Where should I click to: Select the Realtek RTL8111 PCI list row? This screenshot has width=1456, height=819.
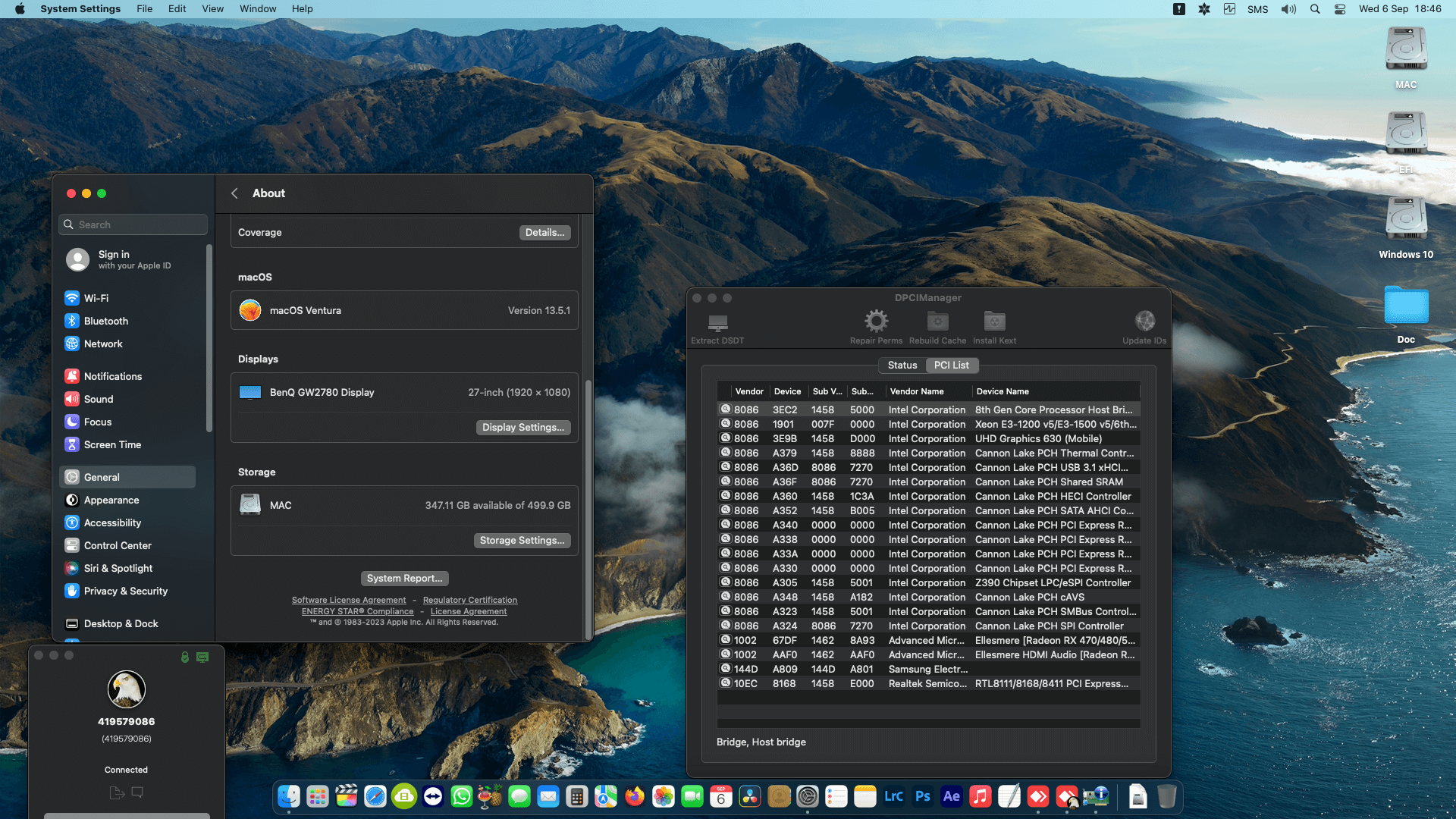point(928,683)
